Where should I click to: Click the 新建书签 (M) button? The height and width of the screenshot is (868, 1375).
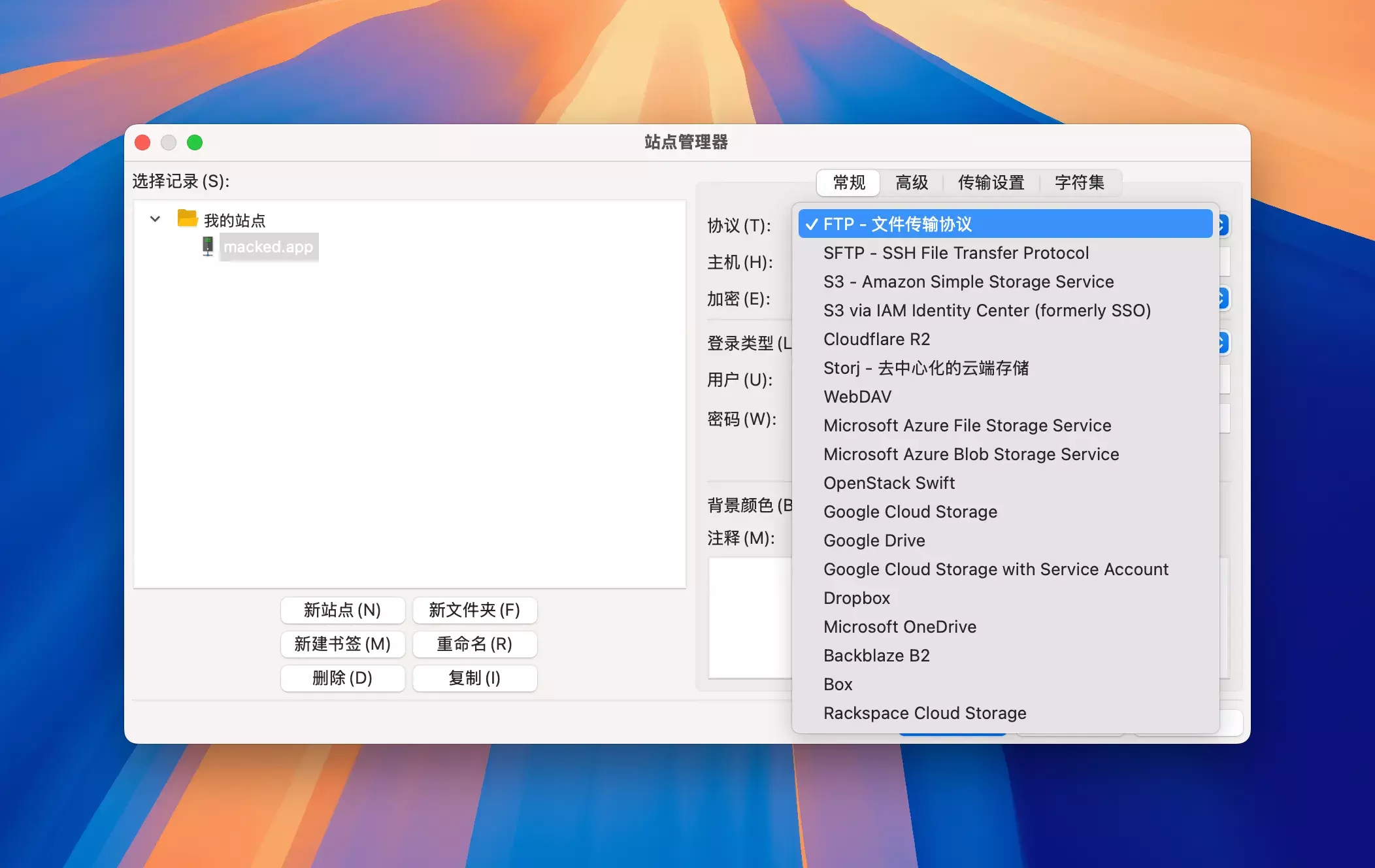tap(342, 644)
